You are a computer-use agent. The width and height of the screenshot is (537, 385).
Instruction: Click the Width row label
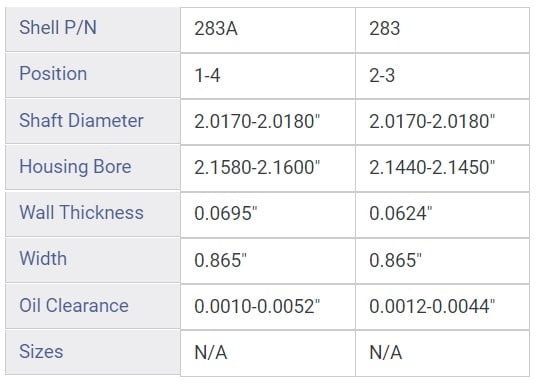93,260
